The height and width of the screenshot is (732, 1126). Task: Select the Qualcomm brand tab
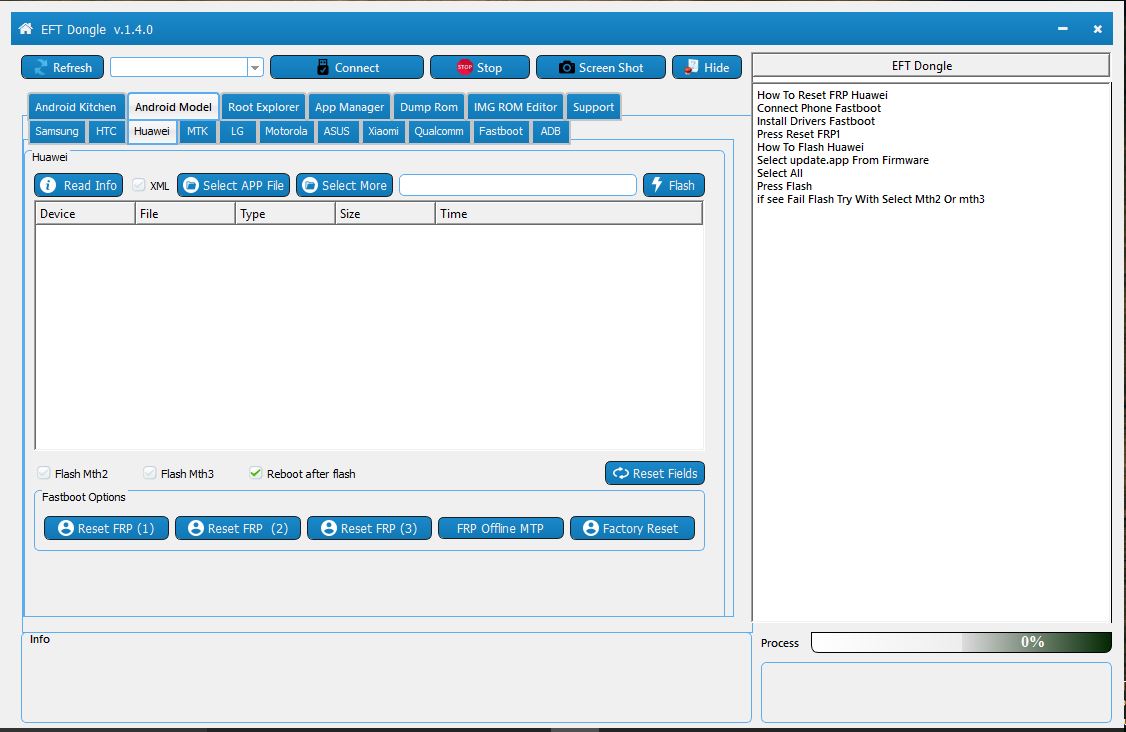[x=439, y=131]
